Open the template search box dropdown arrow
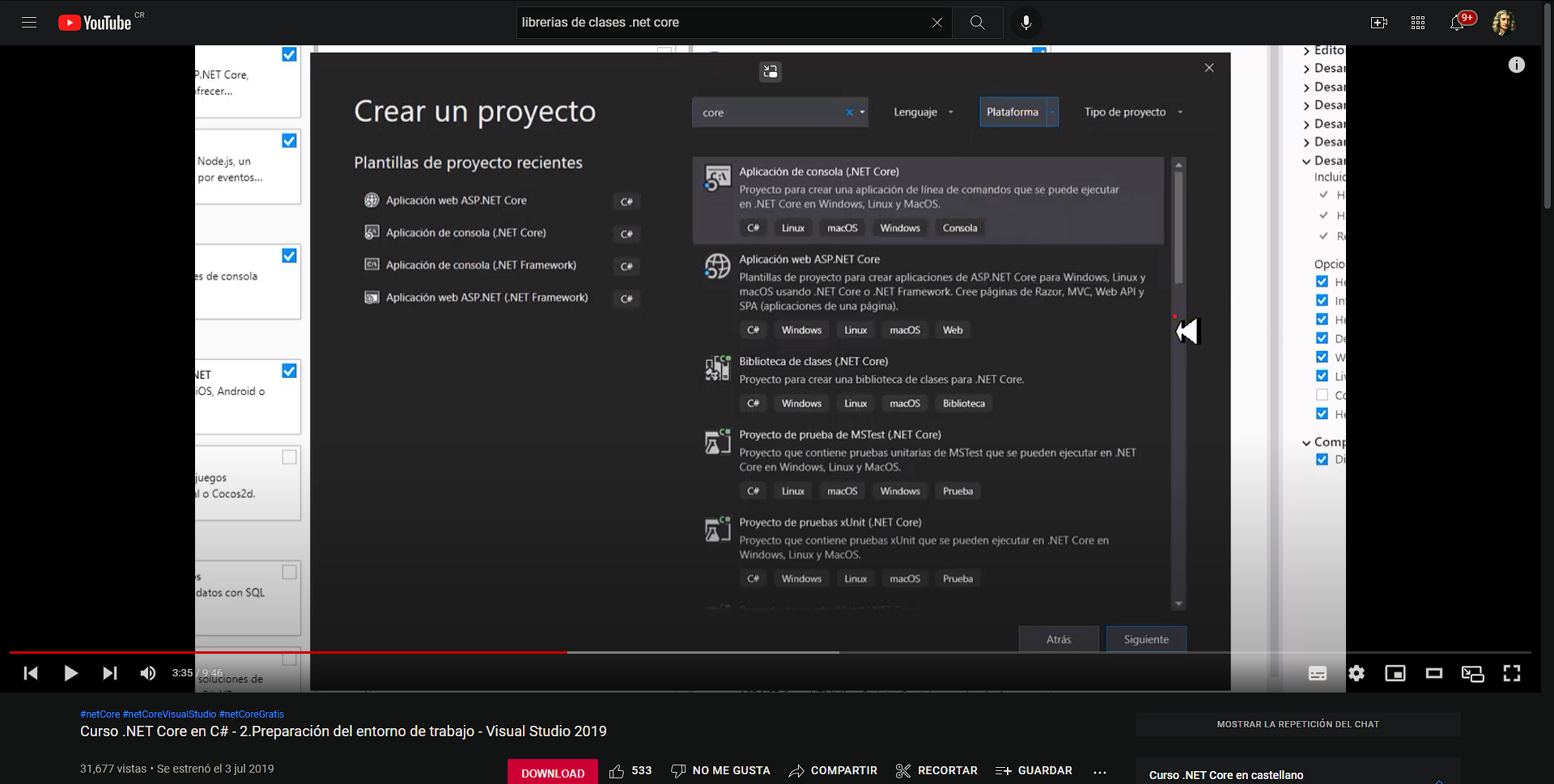The image size is (1554, 784). click(863, 112)
